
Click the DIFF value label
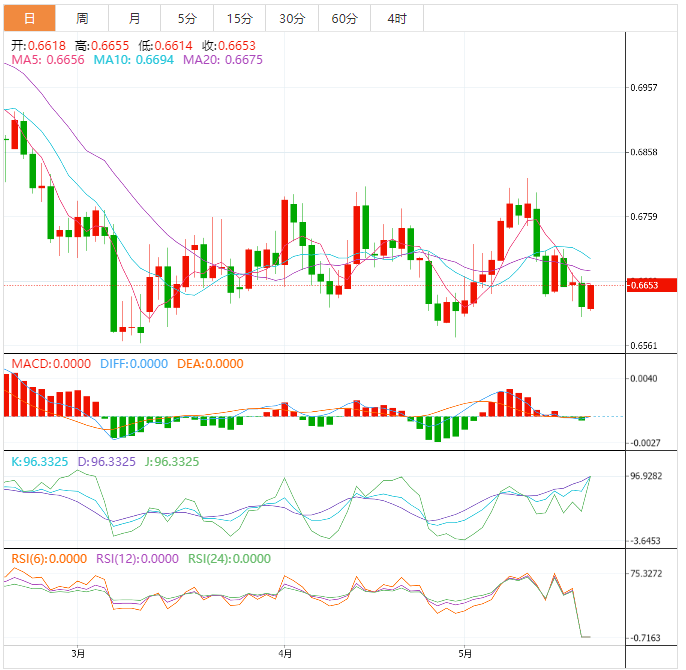pos(134,363)
